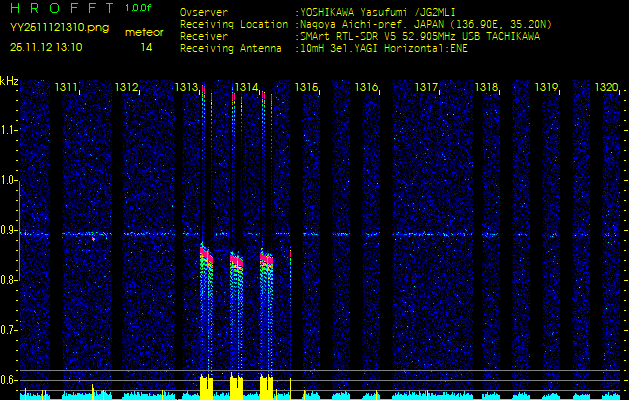
Task: Click the 1315 time marker
Action: (306, 88)
